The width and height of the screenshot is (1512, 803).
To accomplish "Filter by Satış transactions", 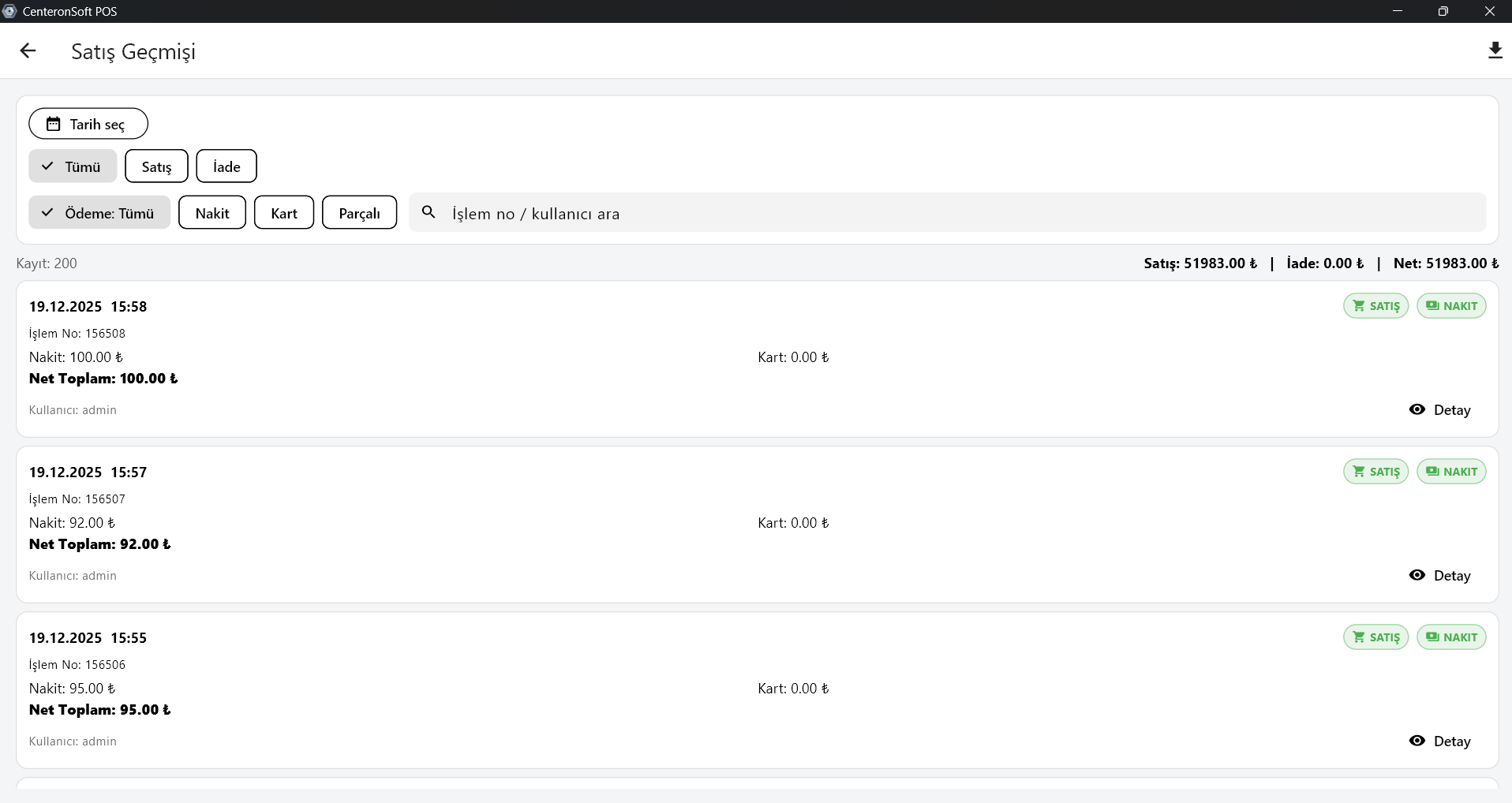I will click(x=156, y=166).
